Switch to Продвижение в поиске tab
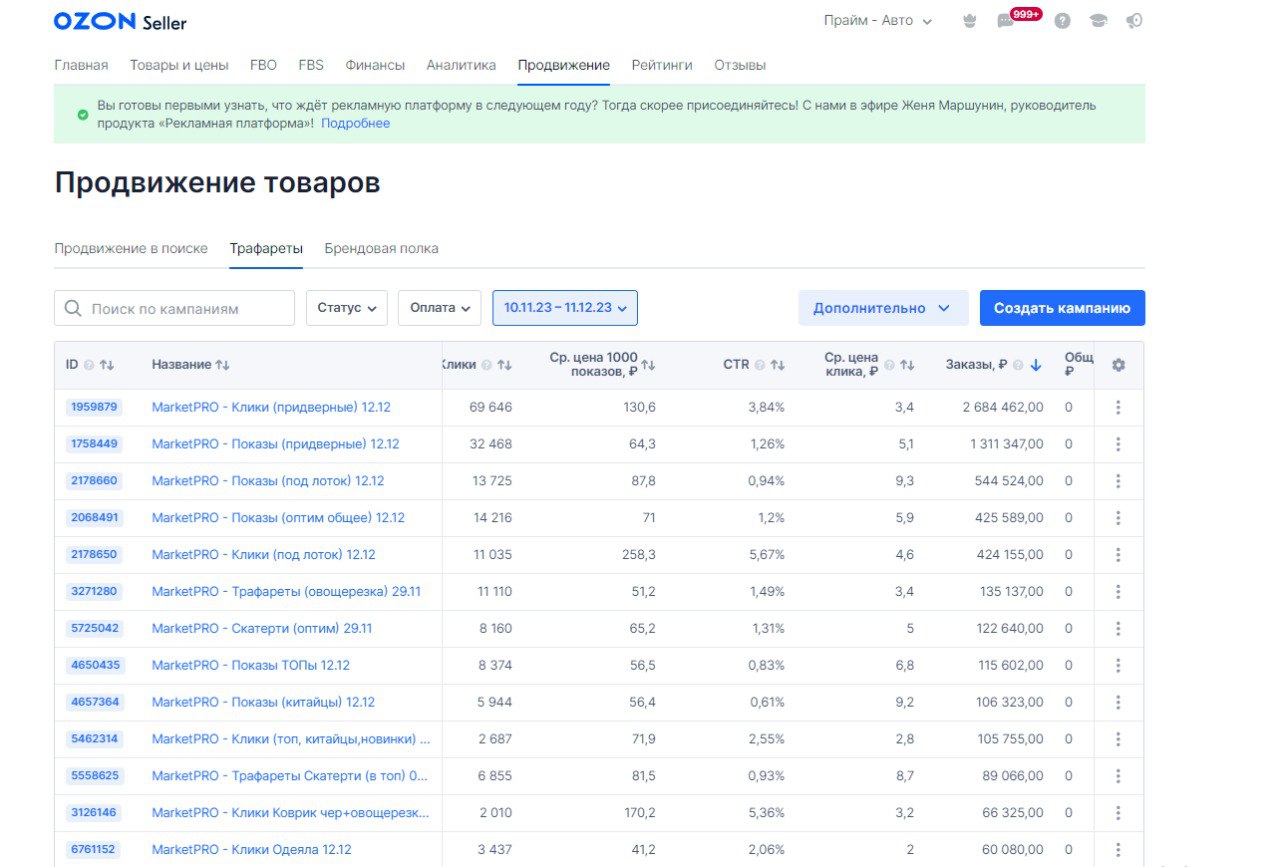1280x867 pixels. click(131, 248)
